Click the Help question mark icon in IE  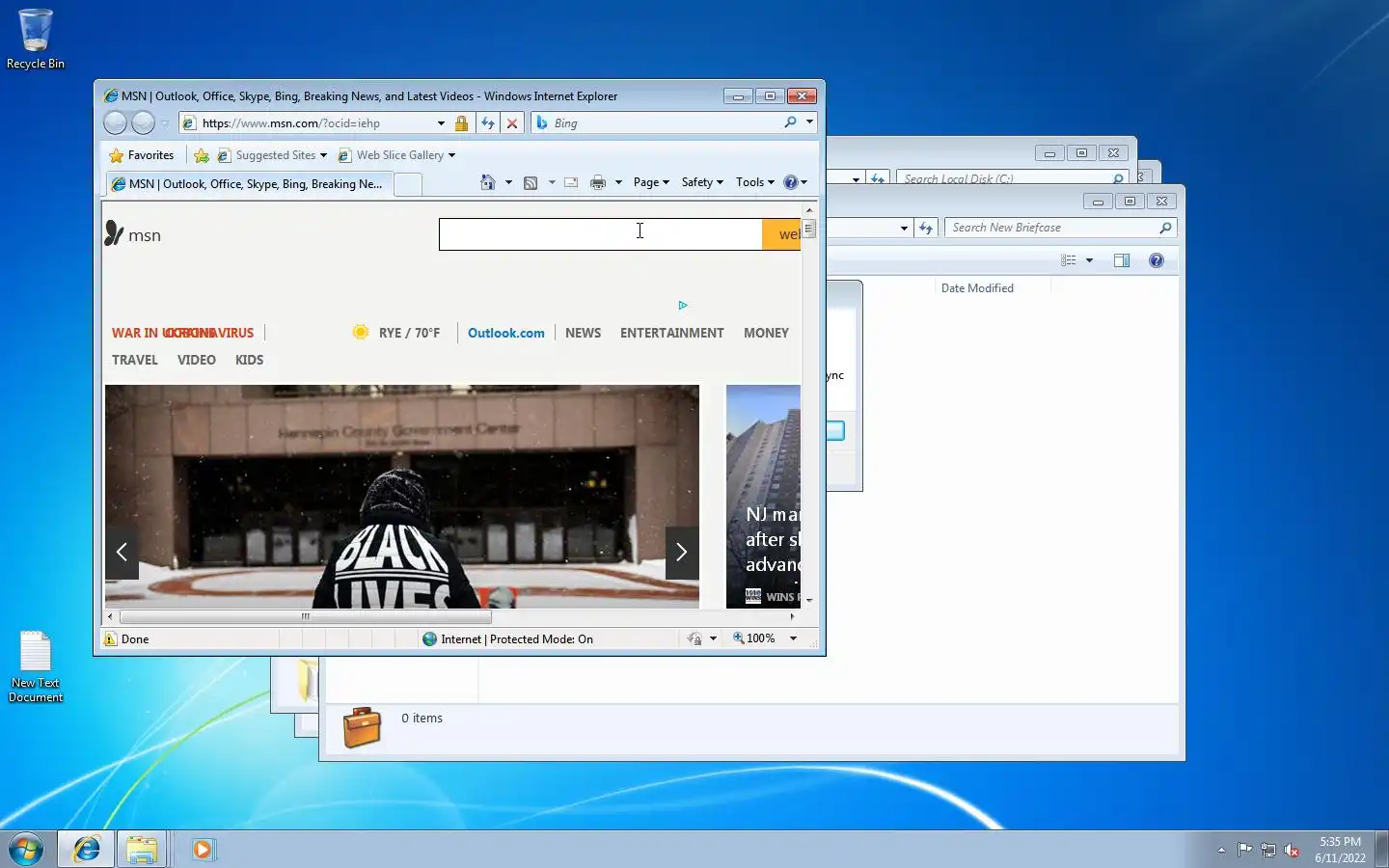pos(791,182)
